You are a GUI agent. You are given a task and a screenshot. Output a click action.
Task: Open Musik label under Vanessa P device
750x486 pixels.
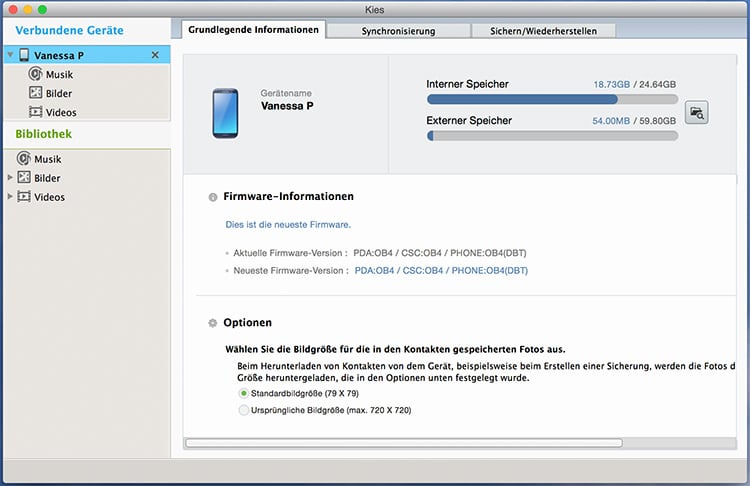tap(59, 75)
